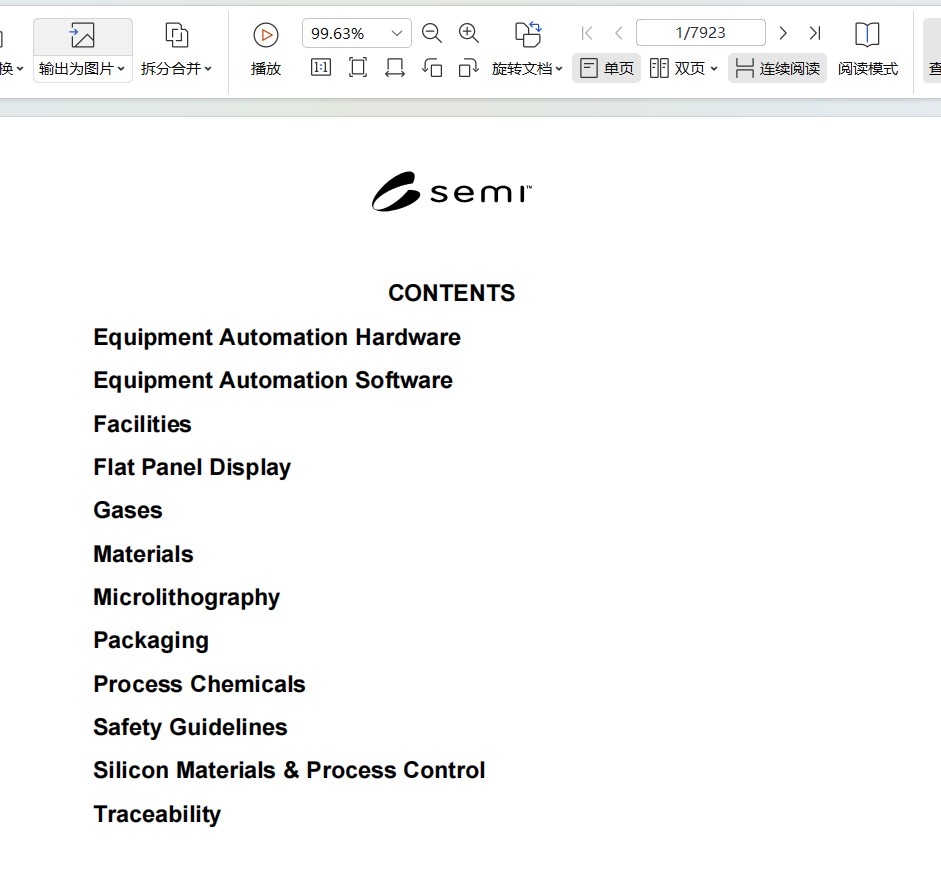Viewport: 941px width, 877px height.
Task: Open the 输出为图片 dropdown arrow
Action: 121,69
